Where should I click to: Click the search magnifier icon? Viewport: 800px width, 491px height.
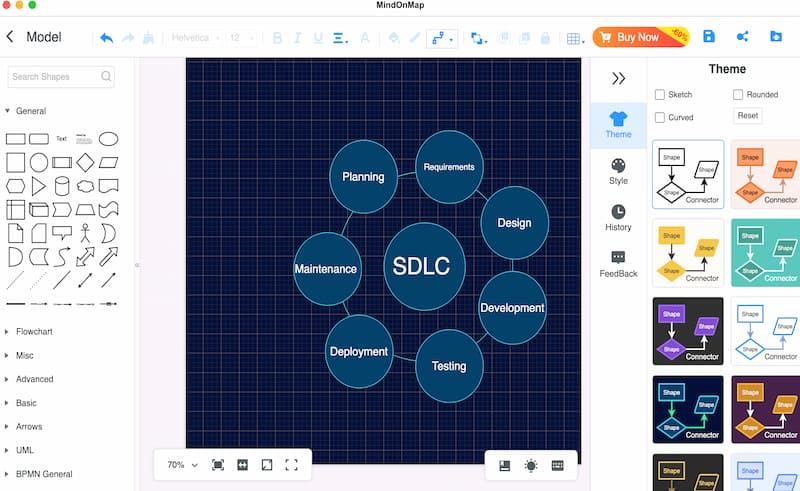[106, 77]
